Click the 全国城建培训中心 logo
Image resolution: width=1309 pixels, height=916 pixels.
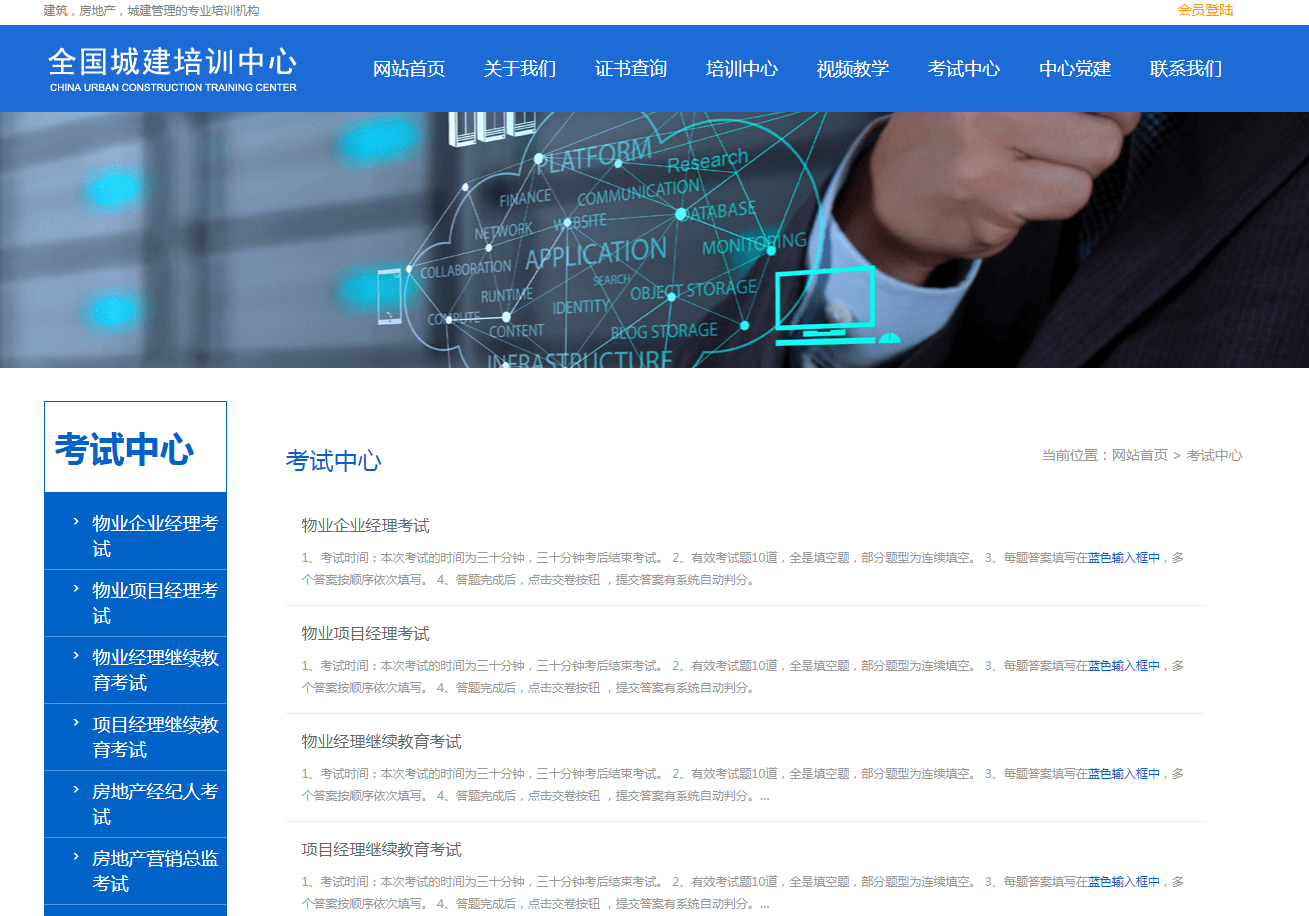(x=170, y=68)
